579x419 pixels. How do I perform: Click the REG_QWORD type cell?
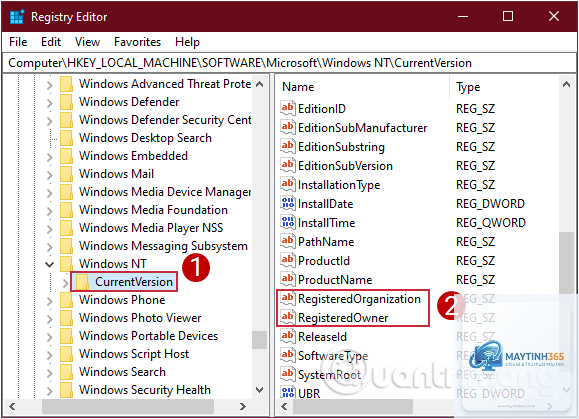click(491, 223)
